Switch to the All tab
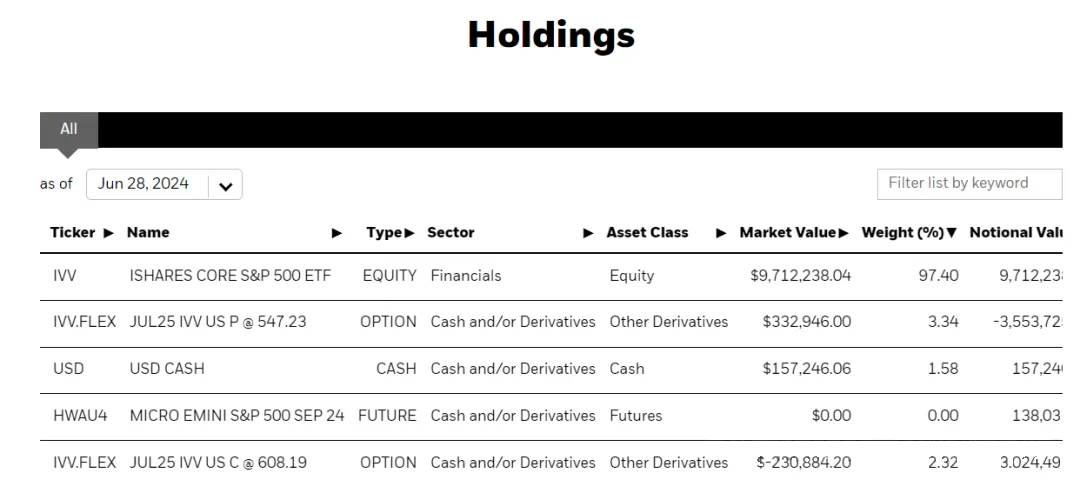Screen dimensions: 1080x493 [68, 129]
